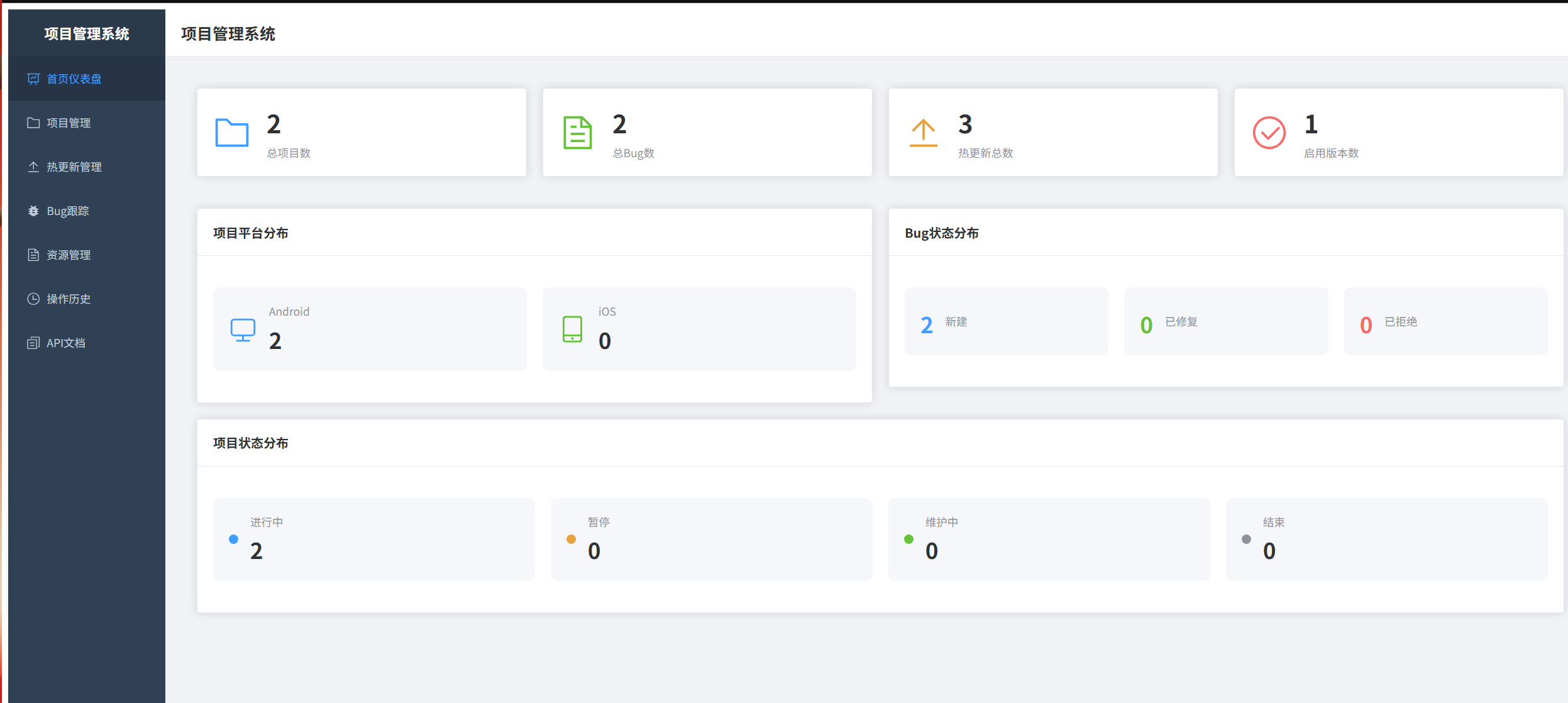Click the blue folder icon in 总项目数 card

231,133
